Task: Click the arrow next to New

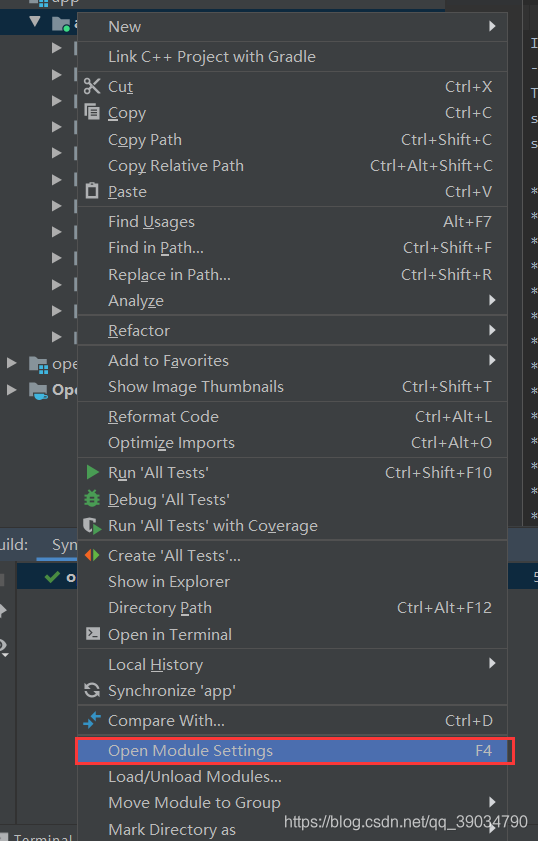Action: [492, 26]
